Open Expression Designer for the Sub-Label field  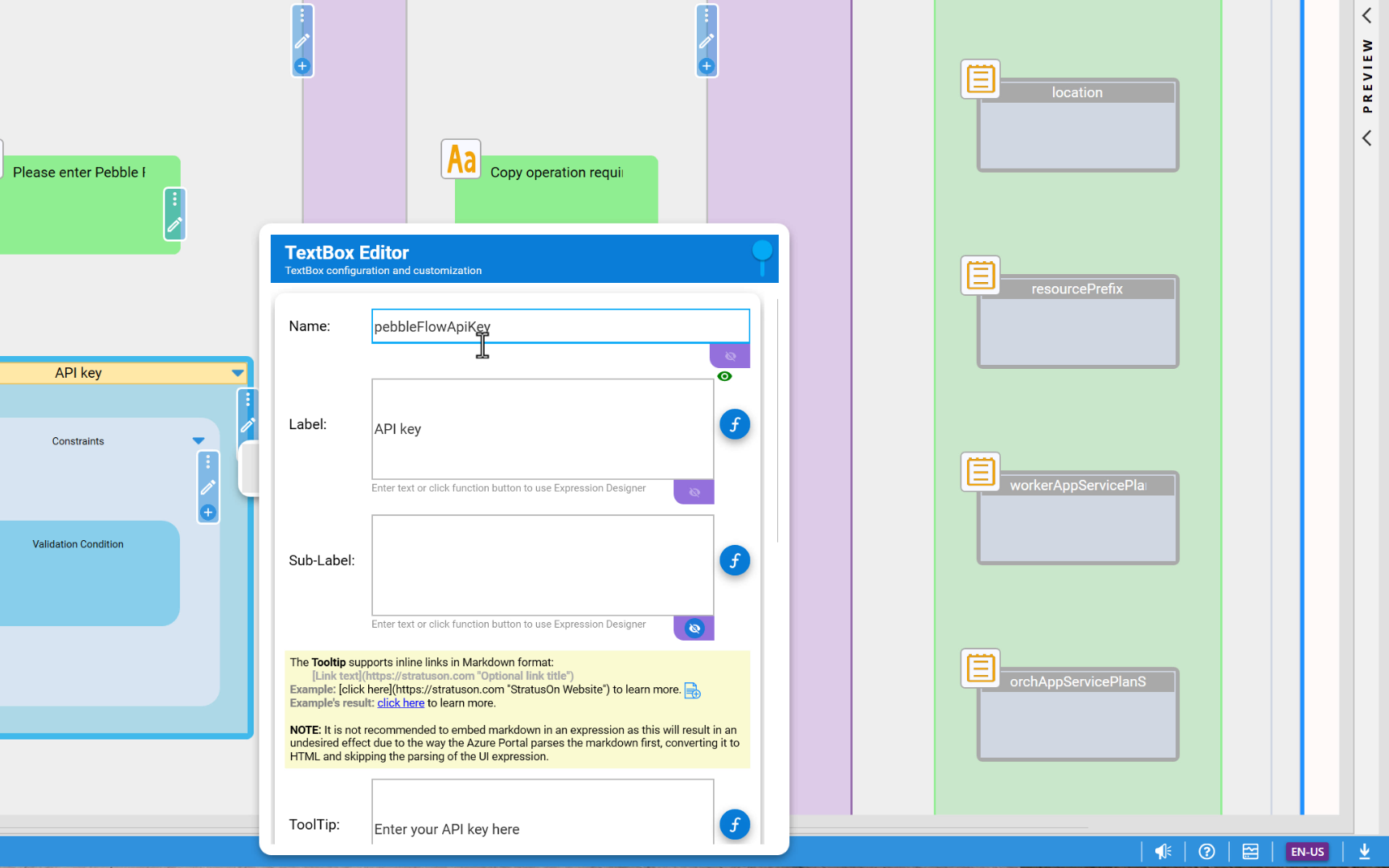coord(735,560)
